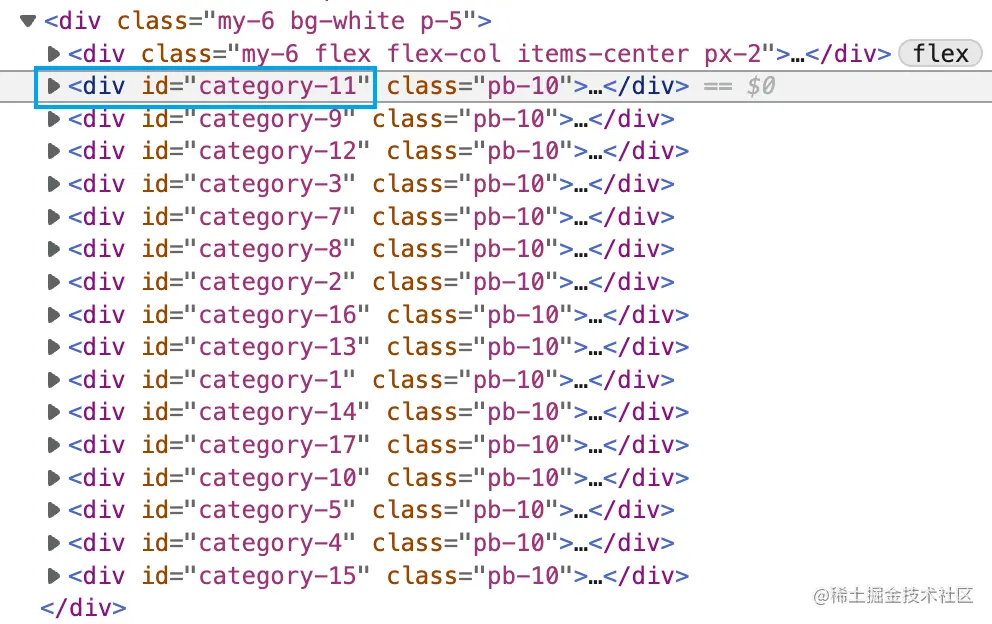Click the flex-col items-center px-2 class attribute
The height and width of the screenshot is (624, 992).
pos(459,54)
